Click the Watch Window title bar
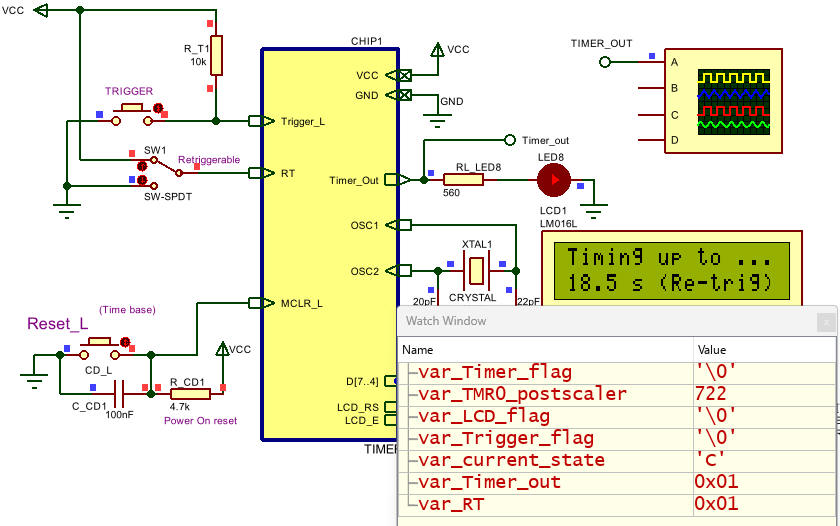 point(600,321)
